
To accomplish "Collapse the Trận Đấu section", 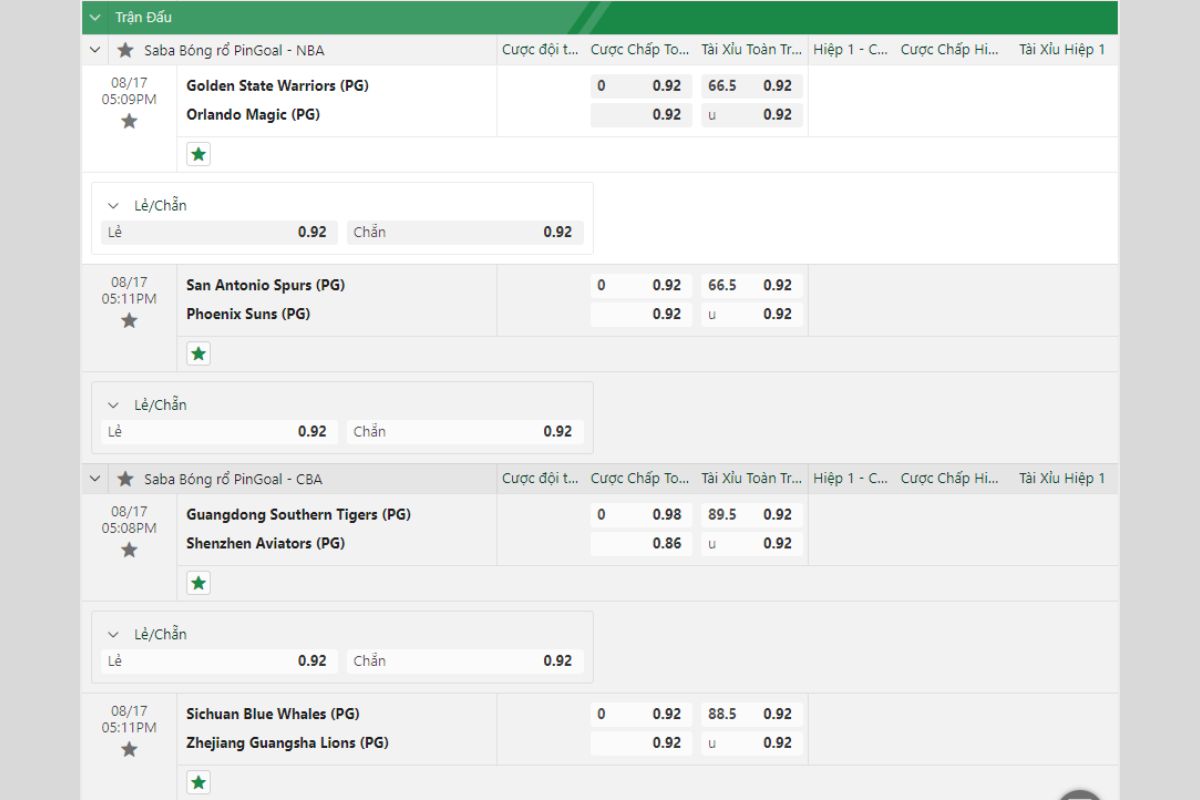I will pyautogui.click(x=95, y=17).
